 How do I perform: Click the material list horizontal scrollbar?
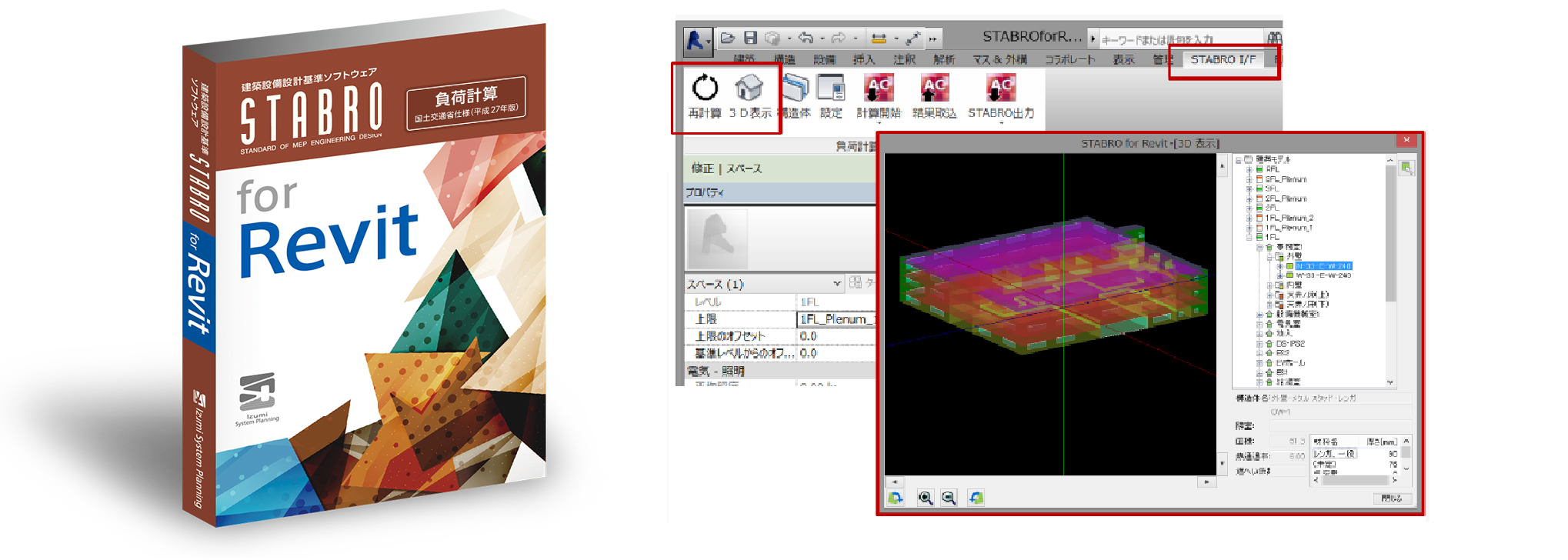[x=1354, y=480]
